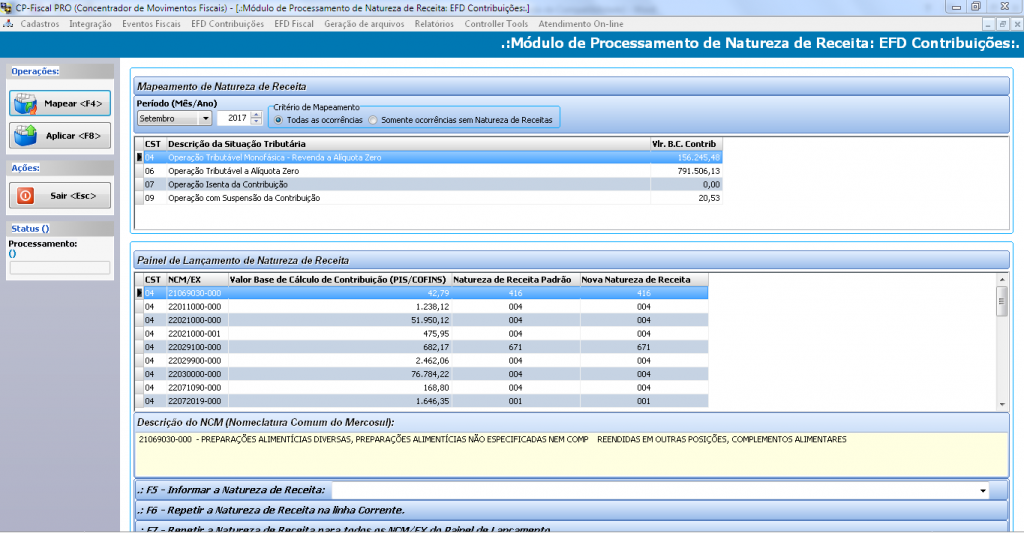The height and width of the screenshot is (533, 1024).
Task: Select NCM row 22029100-000
Action: (x=422, y=347)
